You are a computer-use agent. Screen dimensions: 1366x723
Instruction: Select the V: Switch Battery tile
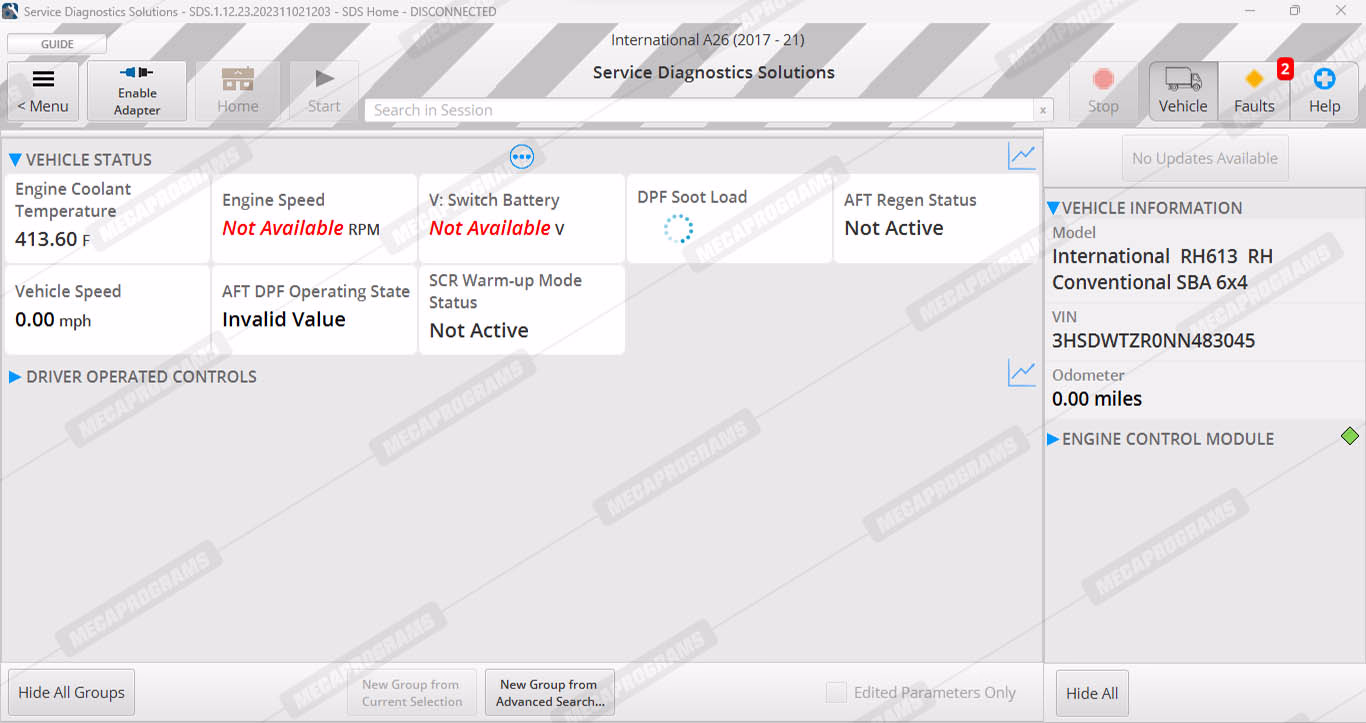(x=521, y=219)
